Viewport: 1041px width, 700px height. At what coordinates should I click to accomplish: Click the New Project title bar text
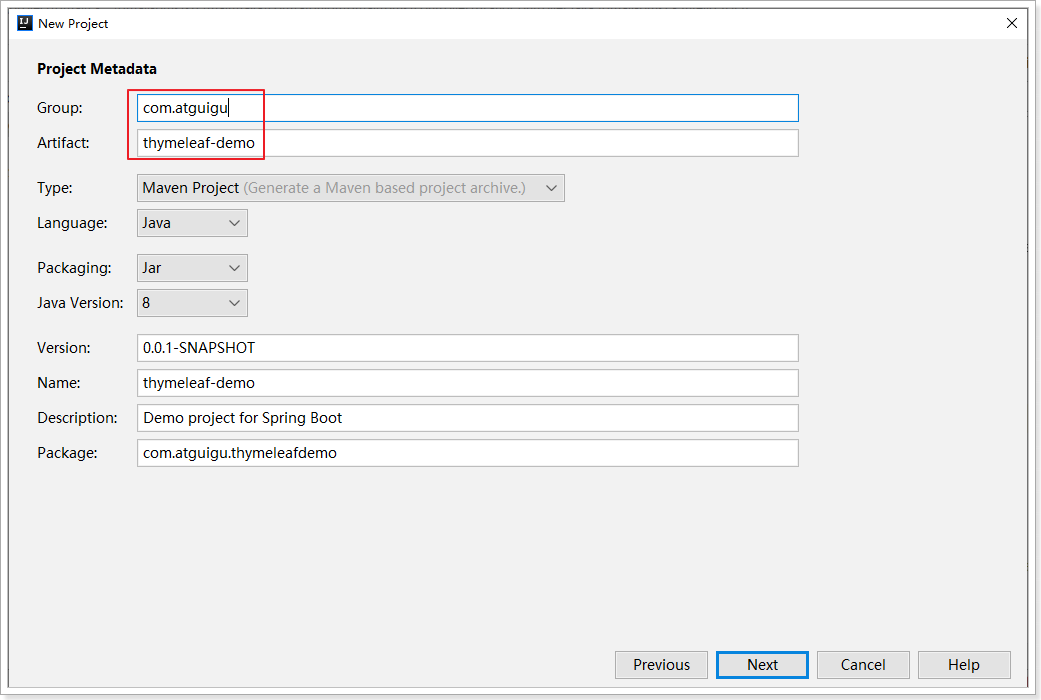73,23
